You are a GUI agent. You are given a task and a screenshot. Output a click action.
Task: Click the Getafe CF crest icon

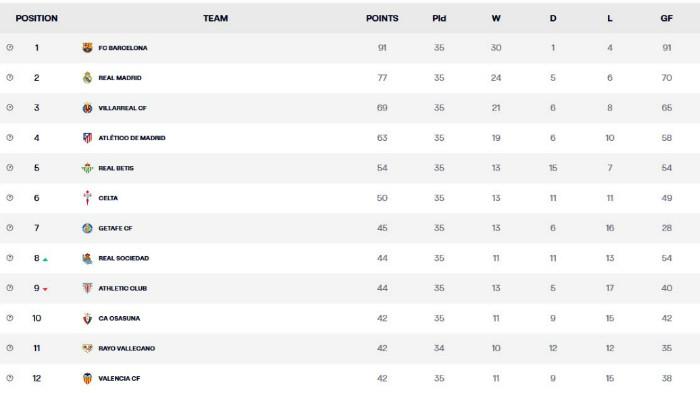(88, 228)
